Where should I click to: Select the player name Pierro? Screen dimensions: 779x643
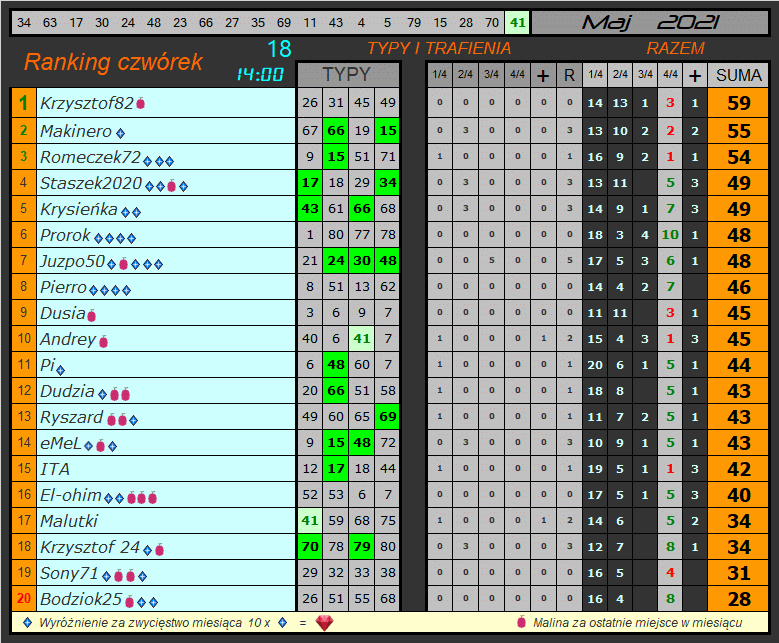coord(64,287)
